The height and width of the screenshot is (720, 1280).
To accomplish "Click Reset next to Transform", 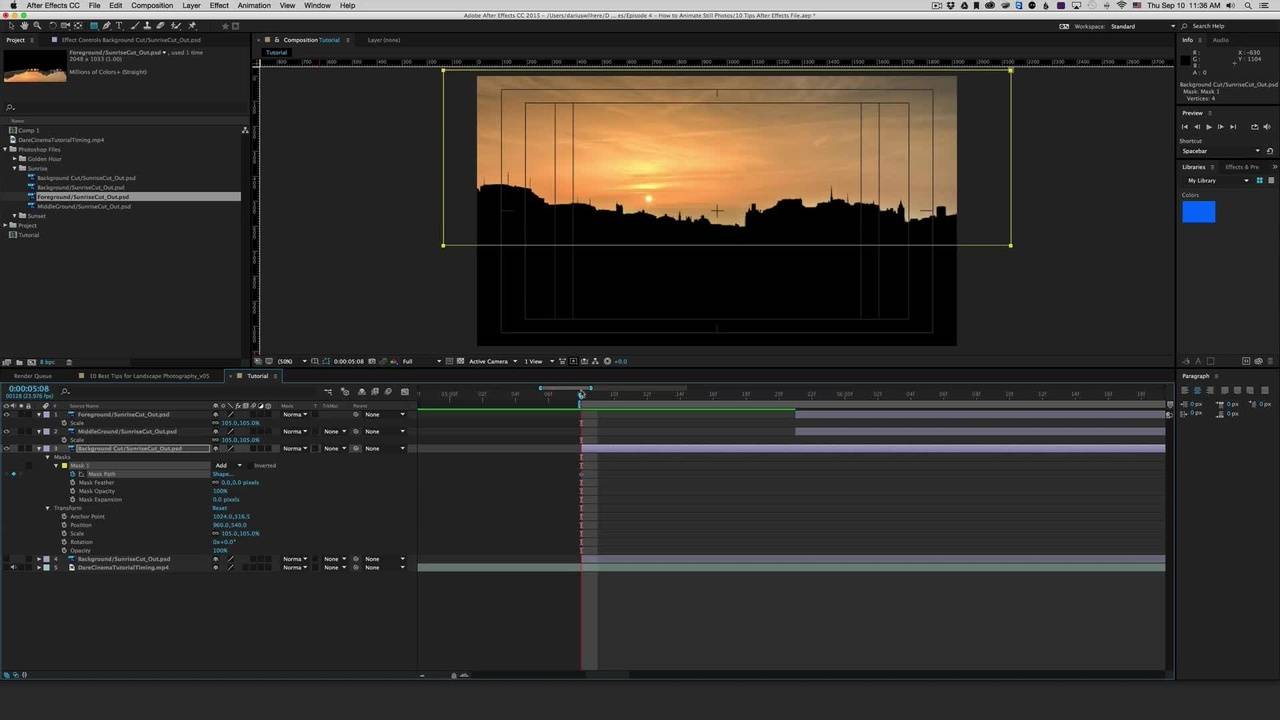I will tap(219, 508).
